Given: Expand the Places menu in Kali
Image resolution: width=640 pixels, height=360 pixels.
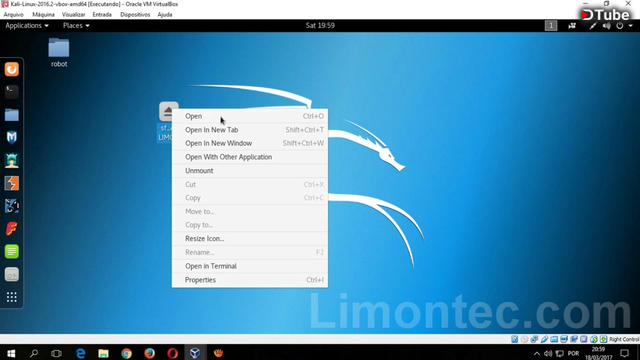Looking at the screenshot, I should click(x=76, y=25).
